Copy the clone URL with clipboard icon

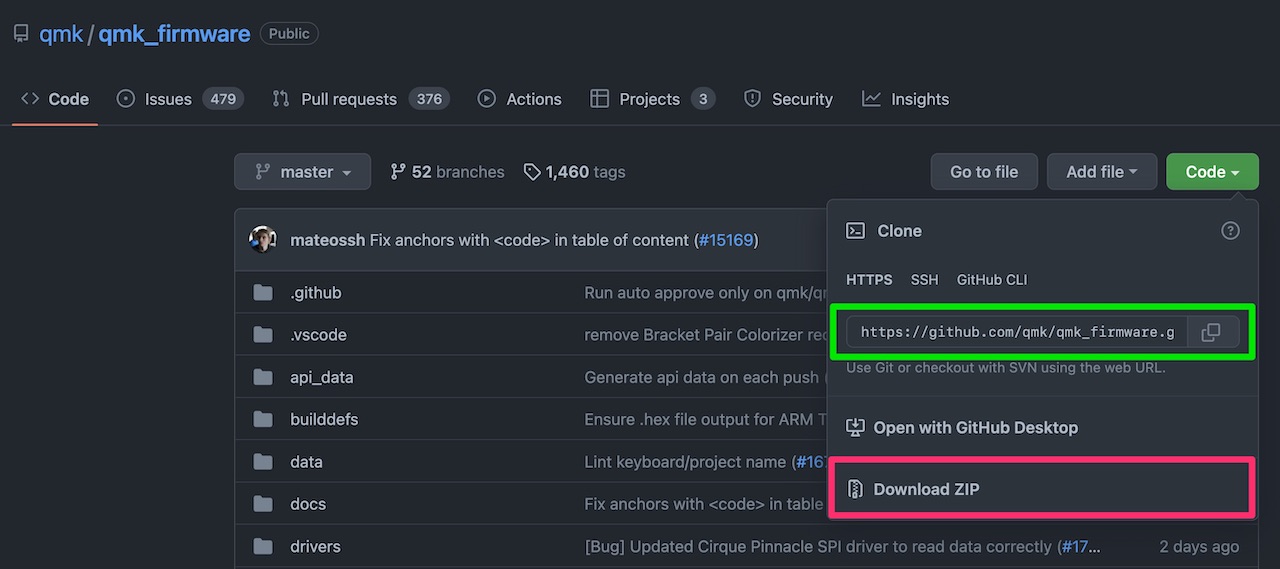coord(1211,332)
